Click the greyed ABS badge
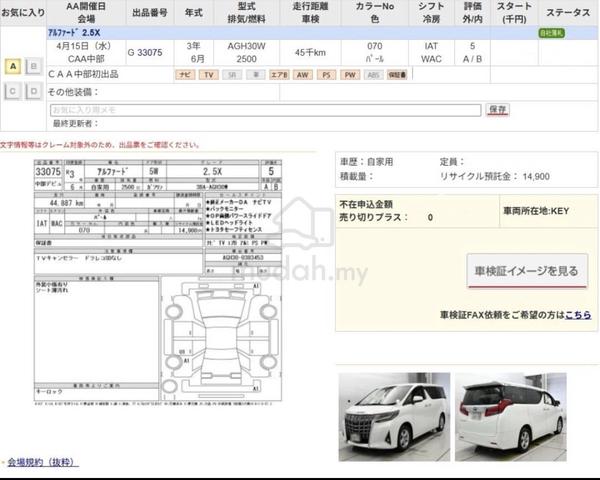This screenshot has width=600, height=480. coord(373,75)
